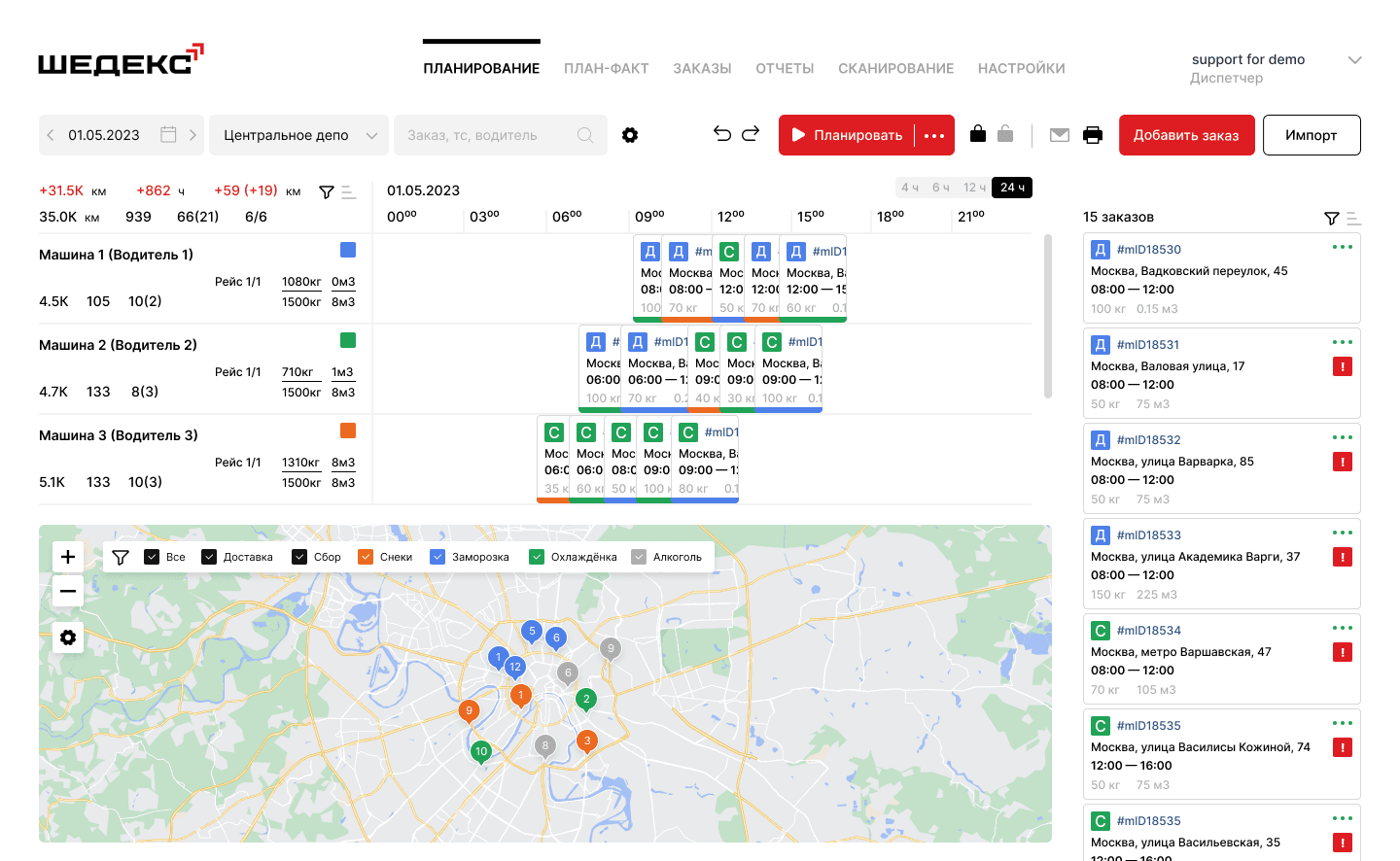Switch to the ПЛАН-ФАКТ tab
1400x861 pixels.
[607, 68]
